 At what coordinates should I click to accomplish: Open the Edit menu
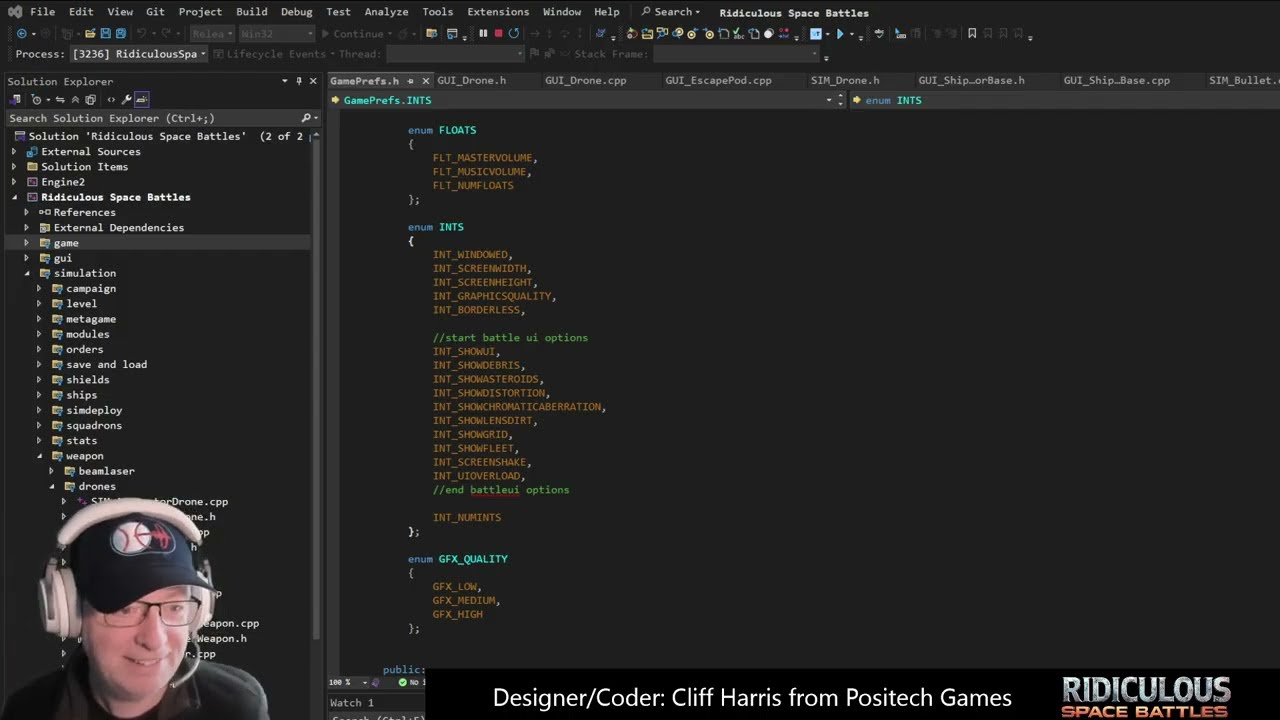coord(81,12)
